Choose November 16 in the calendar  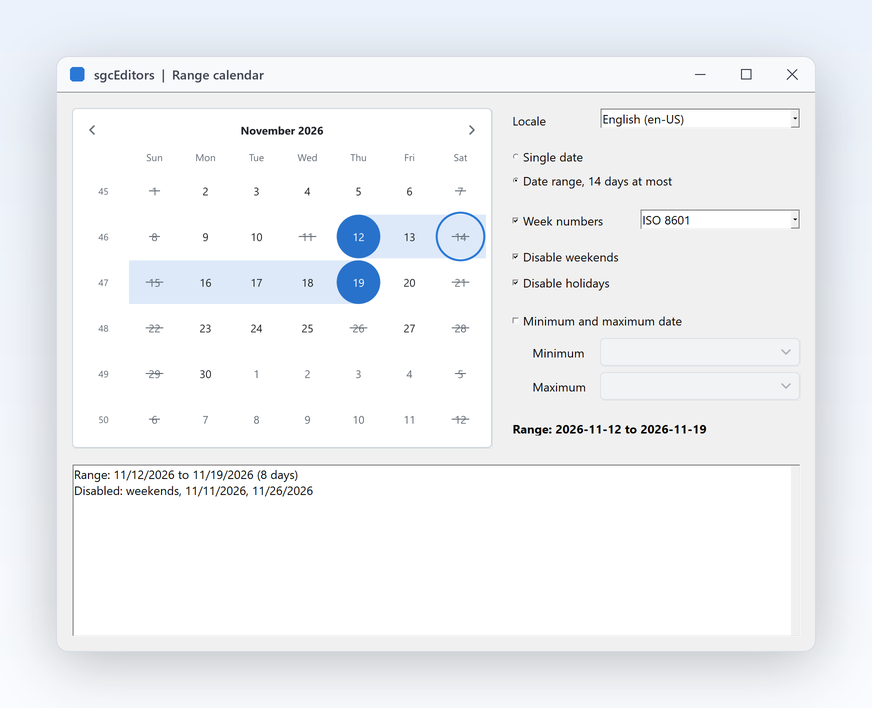point(205,283)
